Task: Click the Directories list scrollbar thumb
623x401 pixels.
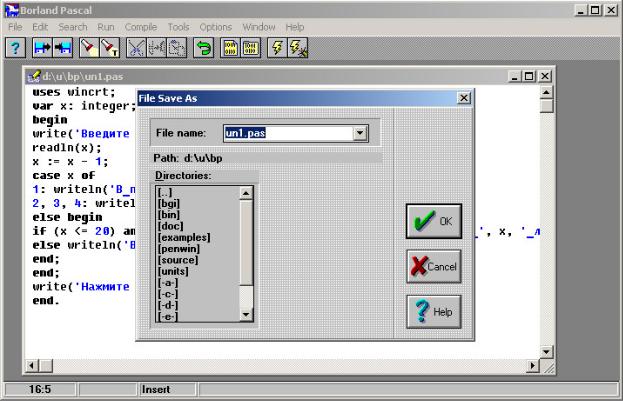Action: pos(246,242)
